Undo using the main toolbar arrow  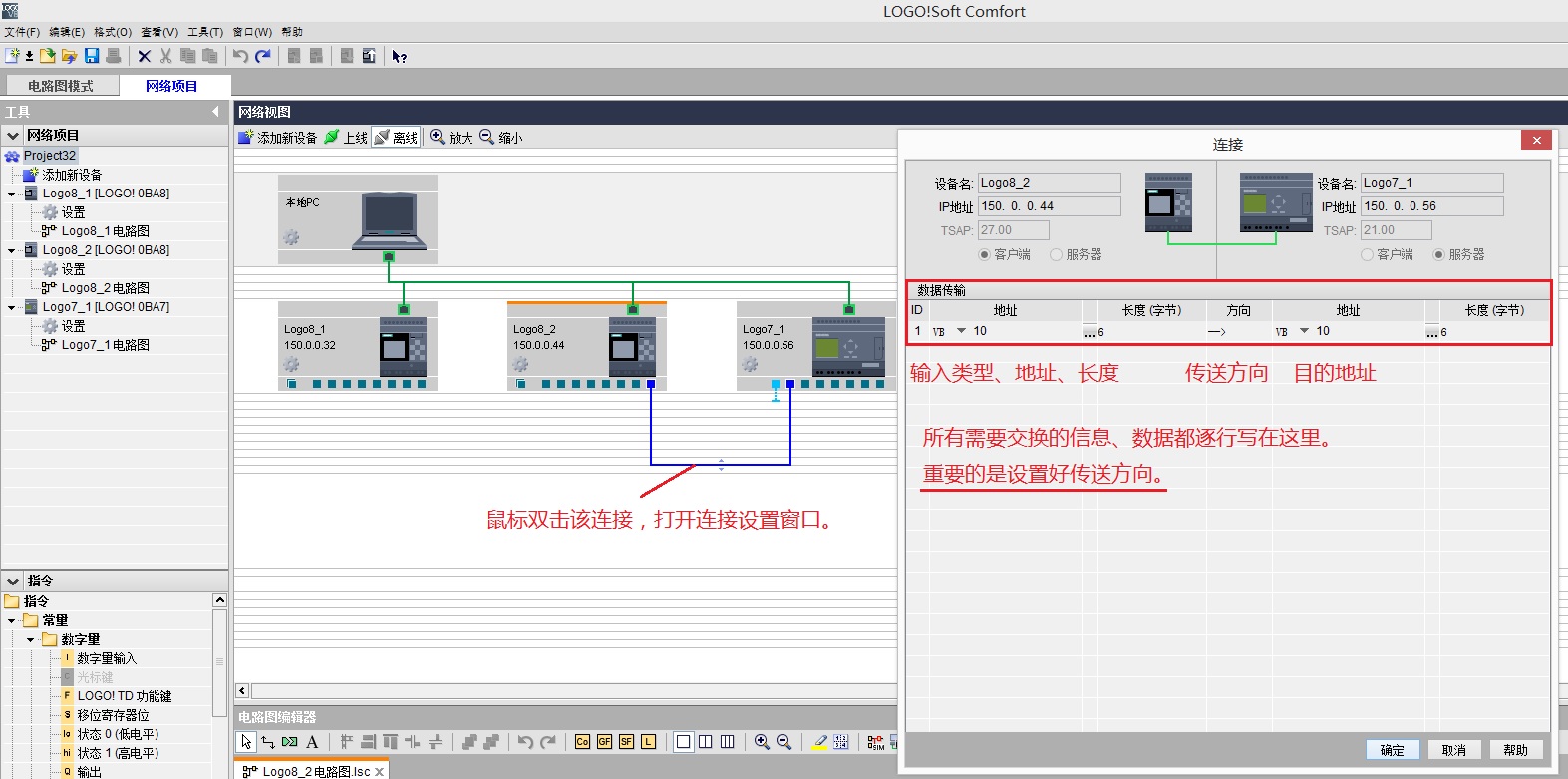click(x=240, y=57)
